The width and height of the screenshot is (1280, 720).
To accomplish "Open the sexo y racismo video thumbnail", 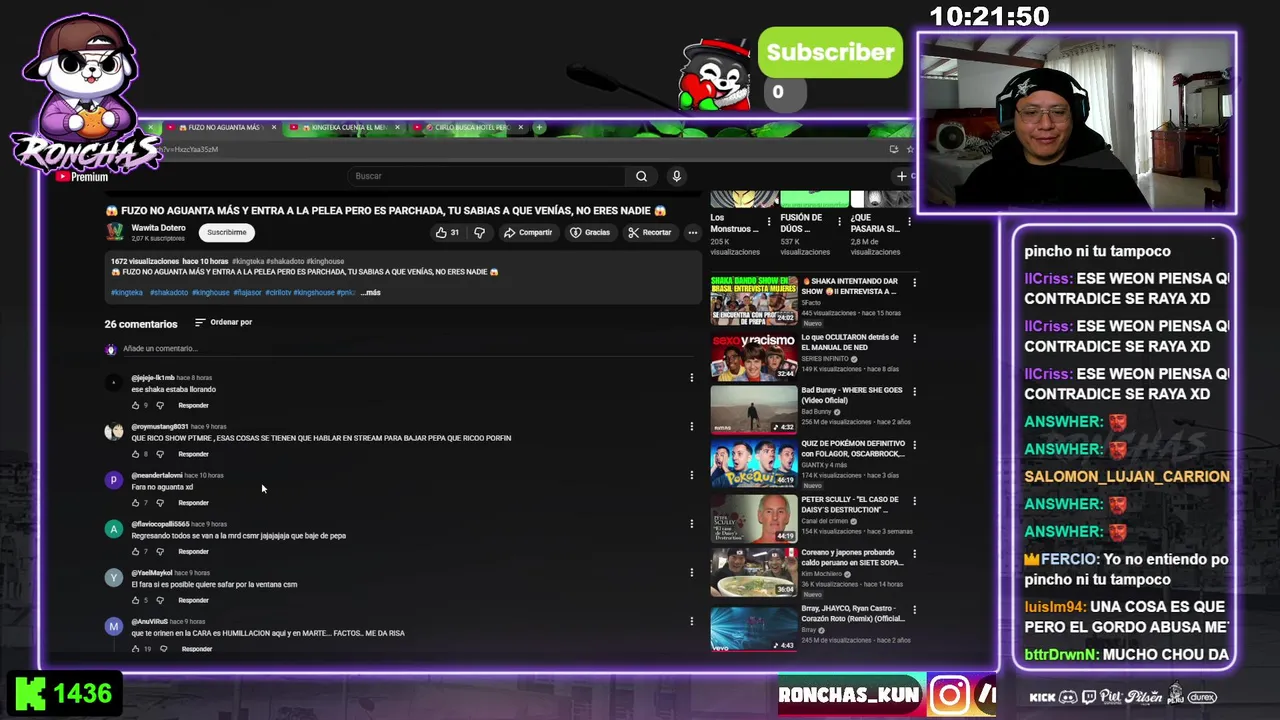I will coord(754,355).
